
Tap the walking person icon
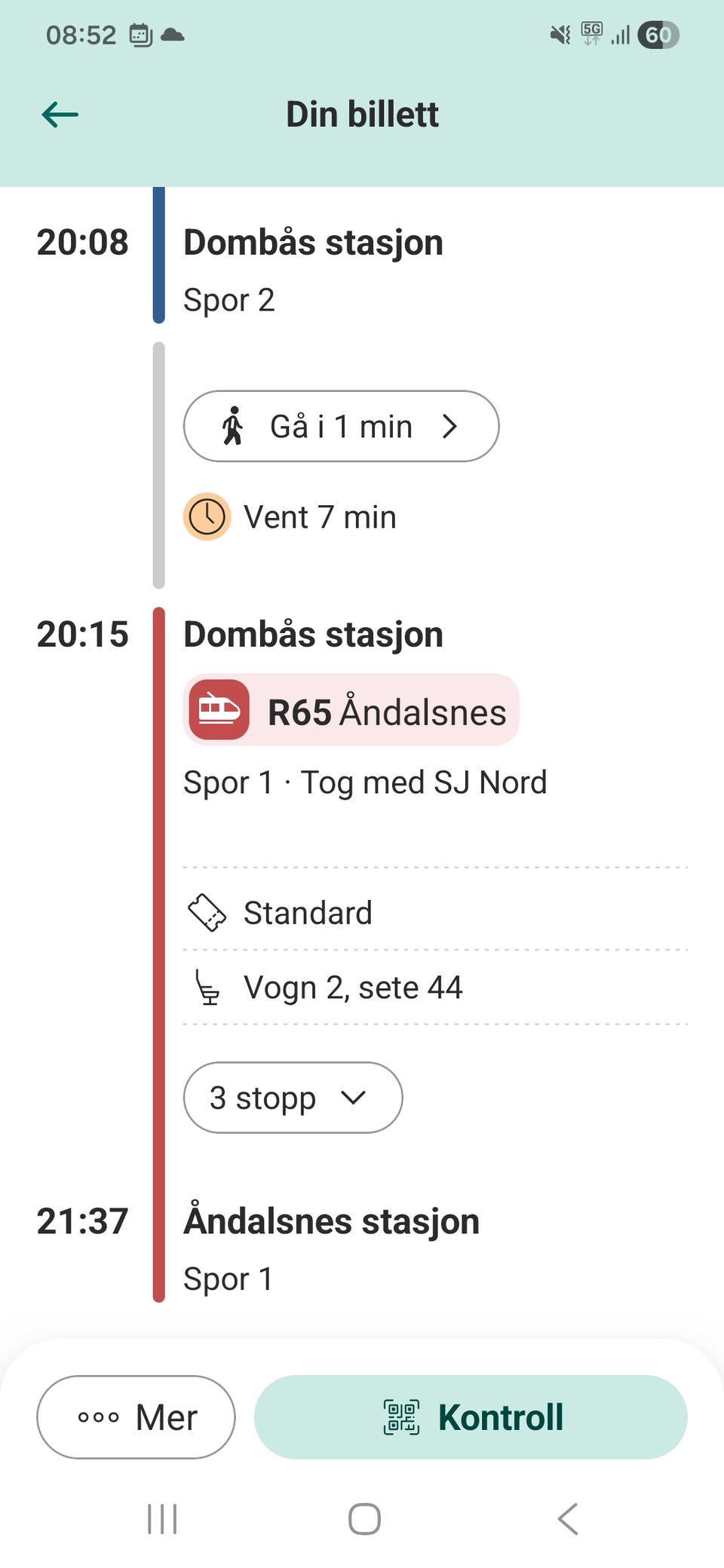[x=233, y=426]
